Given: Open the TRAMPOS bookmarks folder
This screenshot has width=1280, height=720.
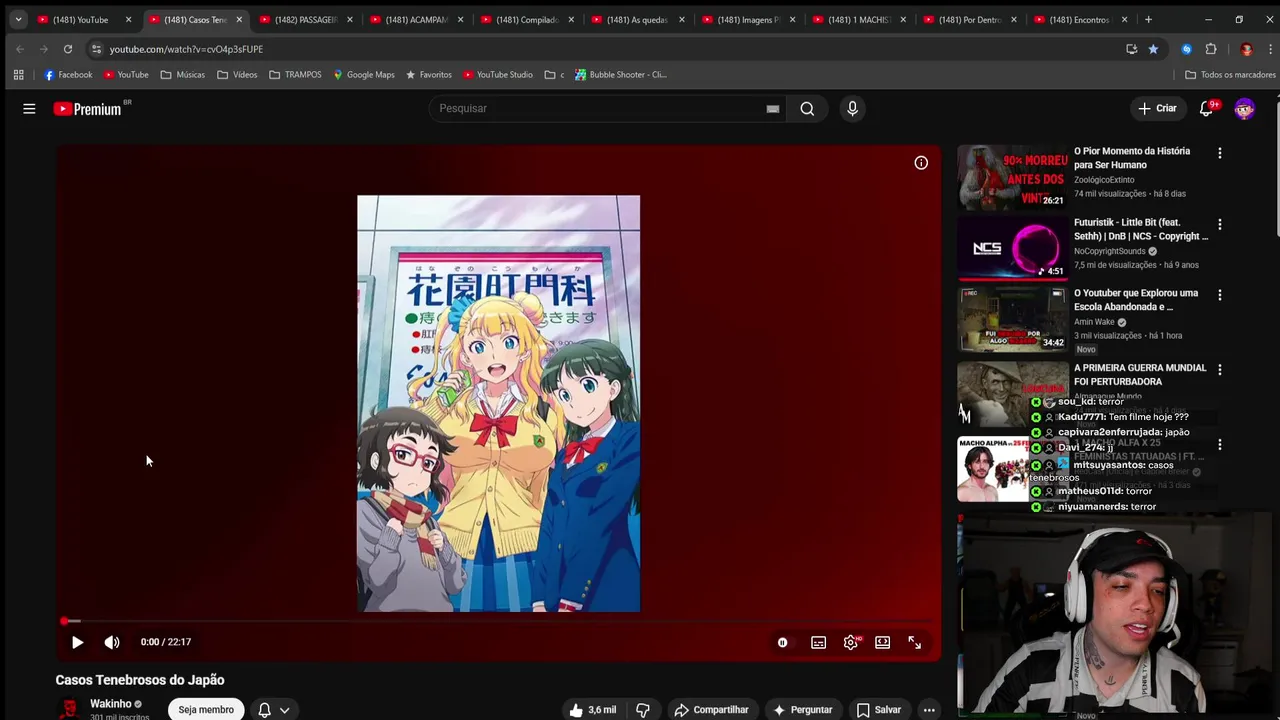Looking at the screenshot, I should 295,74.
